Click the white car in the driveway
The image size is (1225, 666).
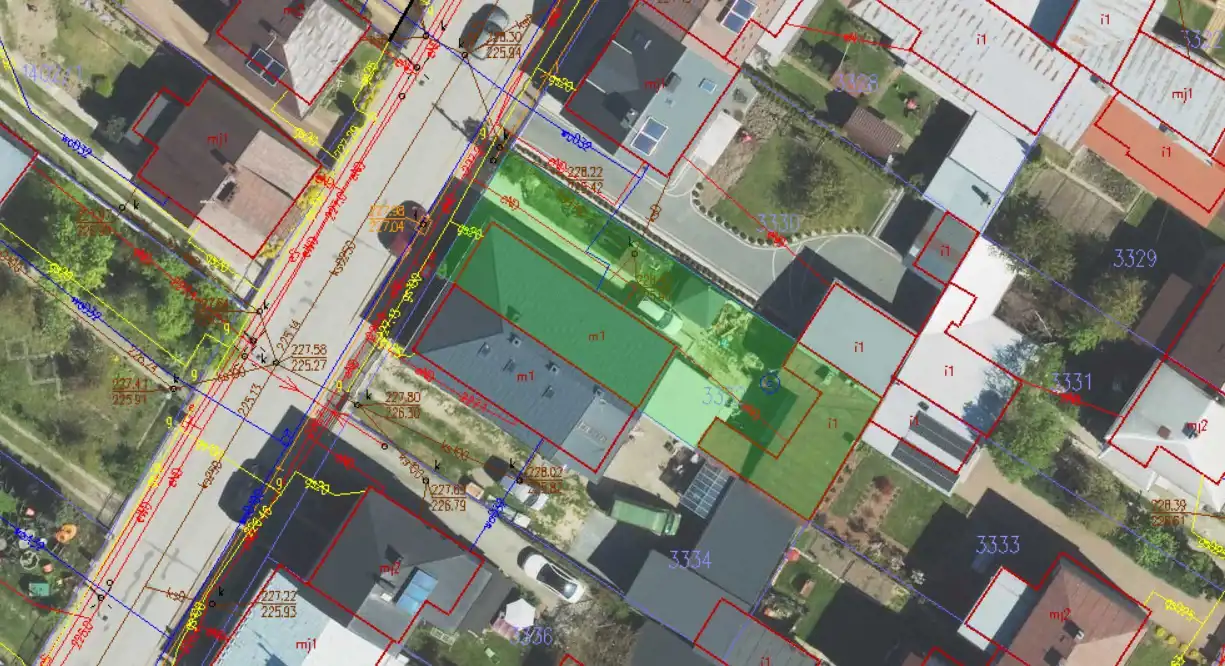(553, 577)
